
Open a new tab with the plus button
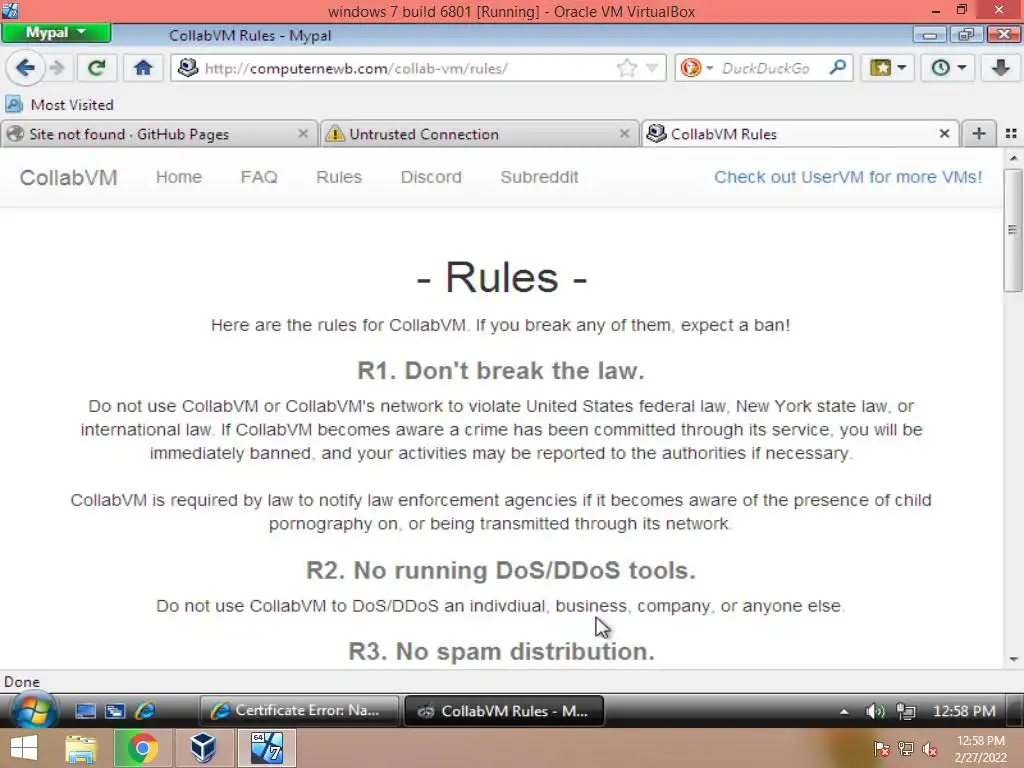pos(978,134)
